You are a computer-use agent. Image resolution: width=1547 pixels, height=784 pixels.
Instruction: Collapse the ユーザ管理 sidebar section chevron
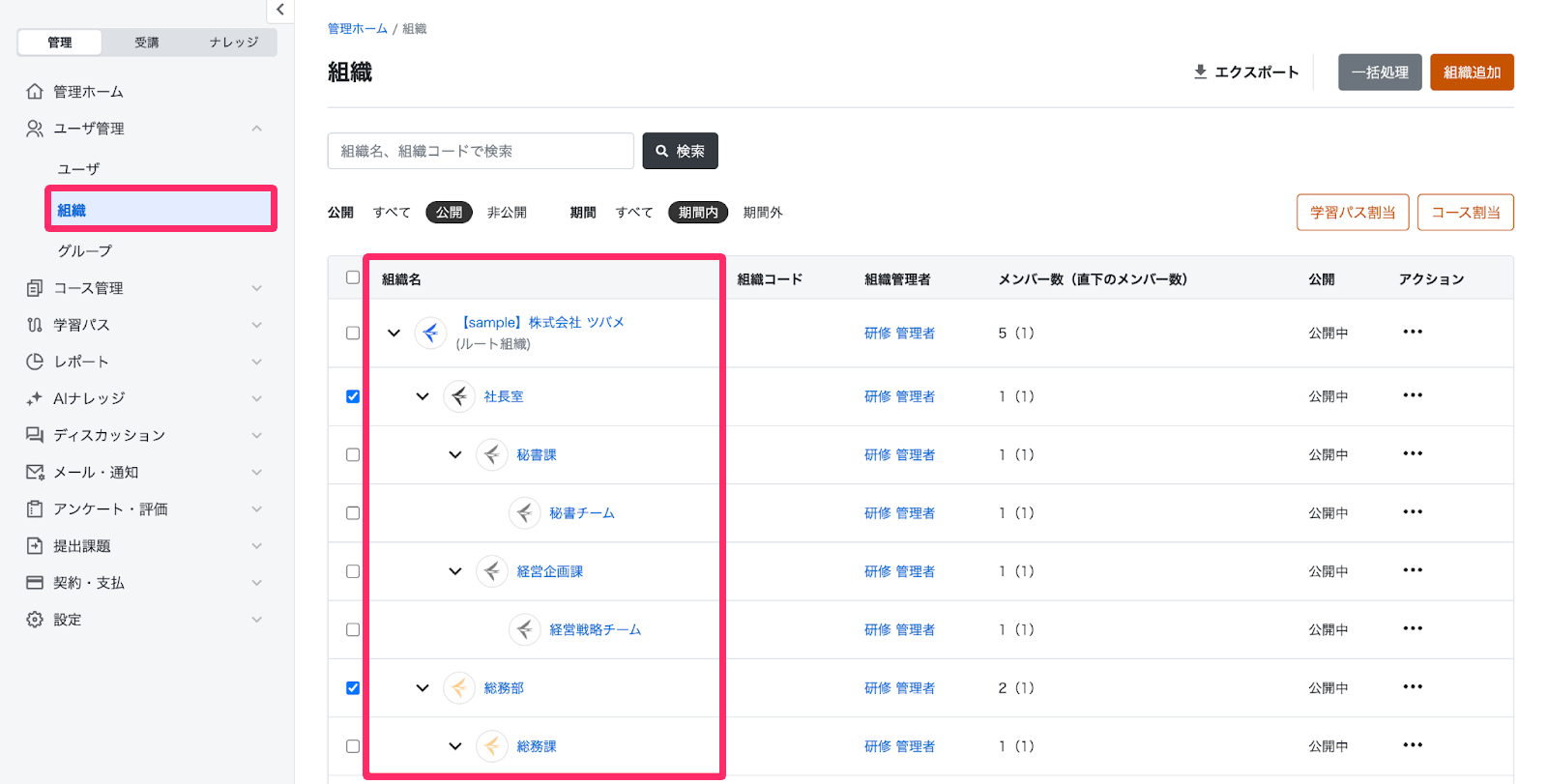(x=256, y=129)
